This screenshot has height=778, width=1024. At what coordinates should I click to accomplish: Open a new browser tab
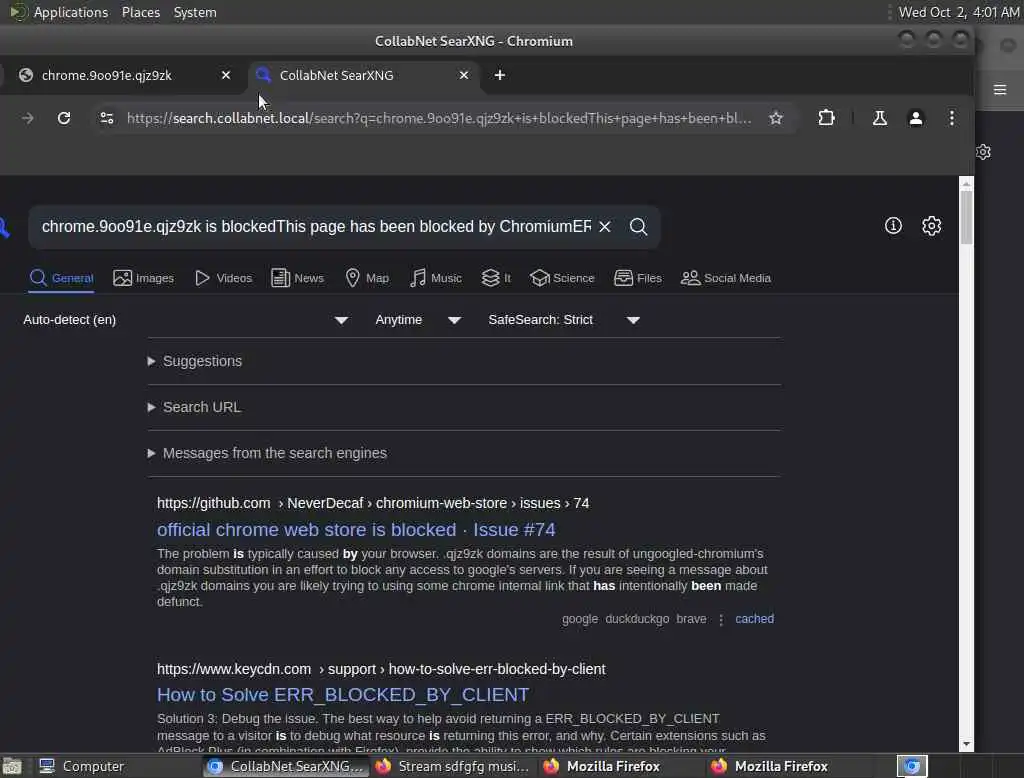coord(500,75)
